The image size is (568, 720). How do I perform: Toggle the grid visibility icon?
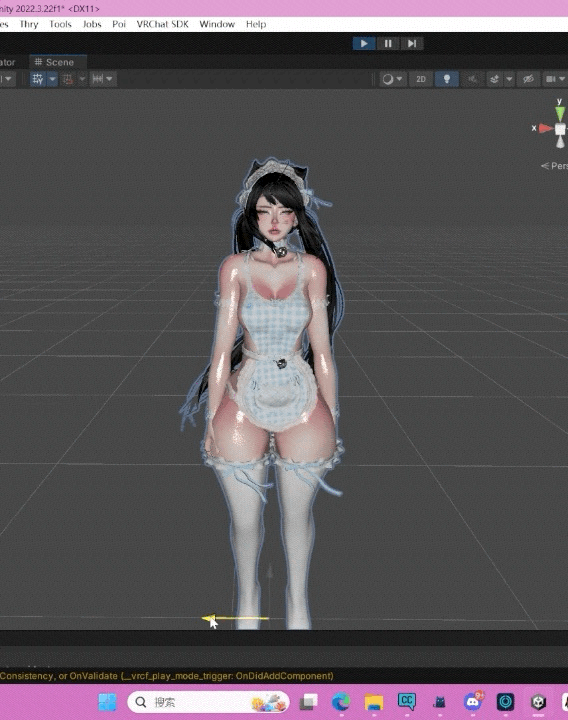38,79
